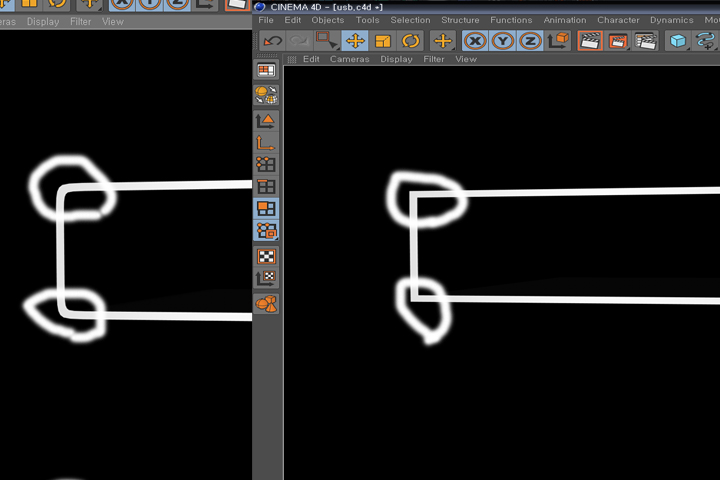
Task: Open the right viewport's View menu
Action: (466, 59)
